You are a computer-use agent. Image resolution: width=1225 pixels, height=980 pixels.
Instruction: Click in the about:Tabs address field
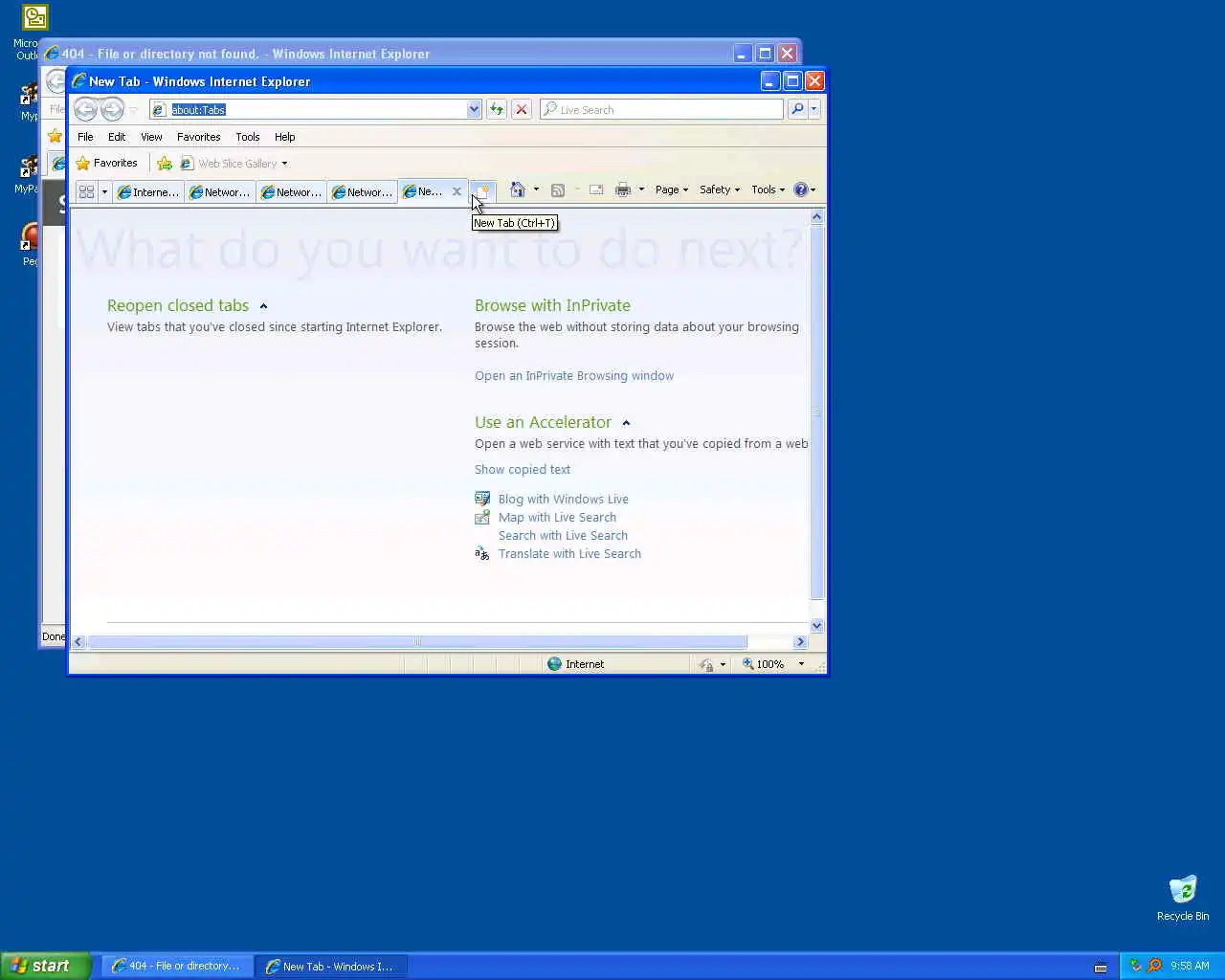(x=316, y=110)
